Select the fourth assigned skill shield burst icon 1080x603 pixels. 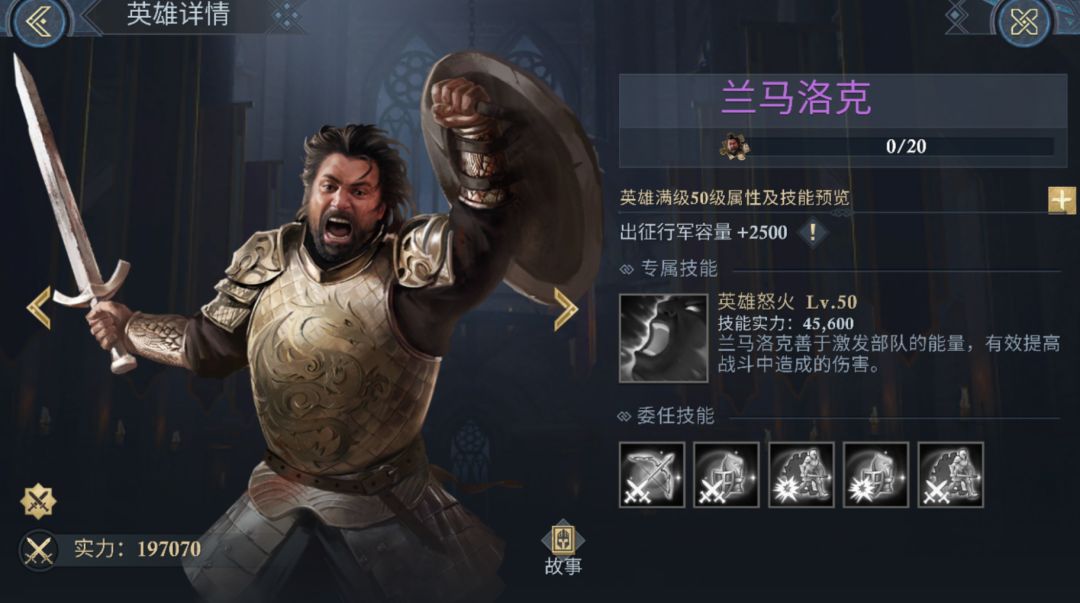[875, 475]
